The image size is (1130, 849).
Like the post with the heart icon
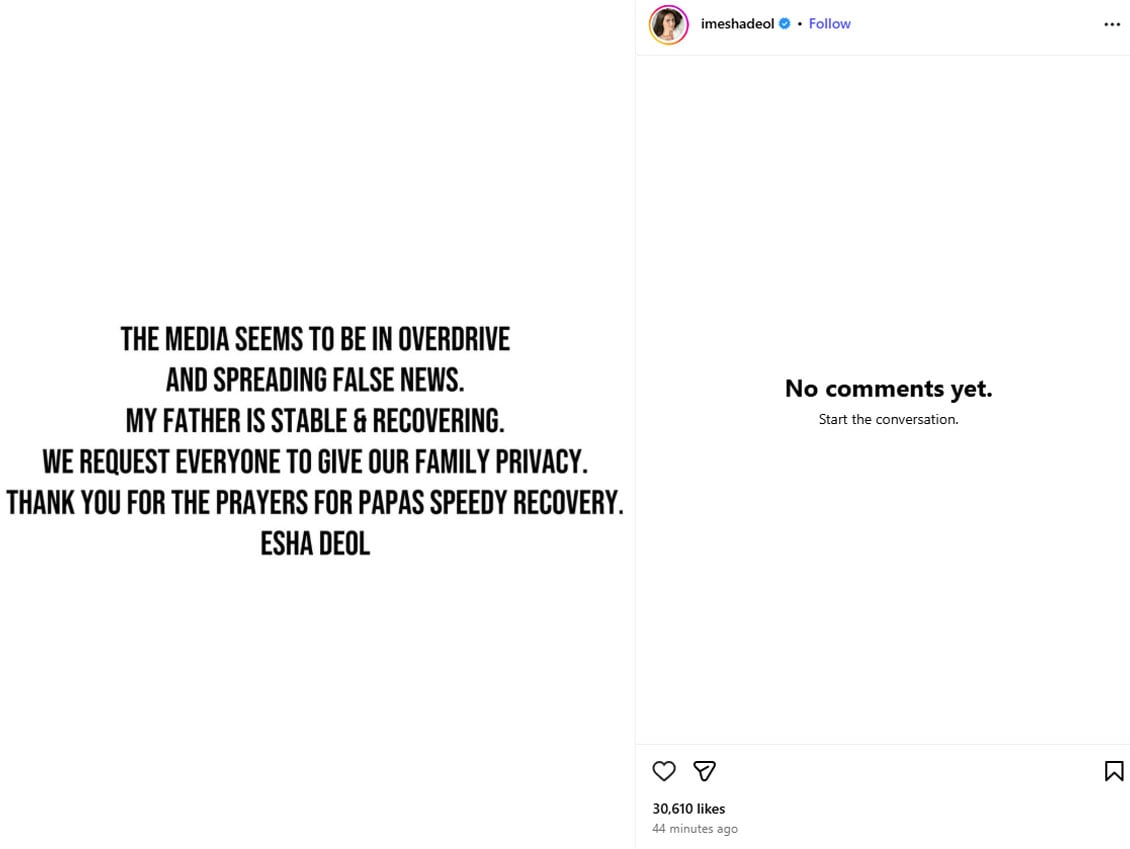tap(664, 771)
